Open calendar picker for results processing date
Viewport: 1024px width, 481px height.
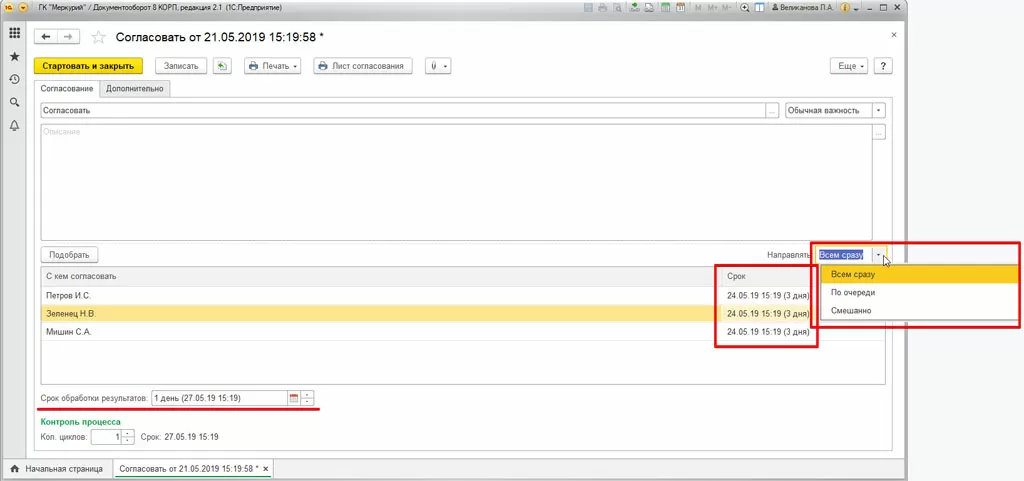(x=294, y=397)
